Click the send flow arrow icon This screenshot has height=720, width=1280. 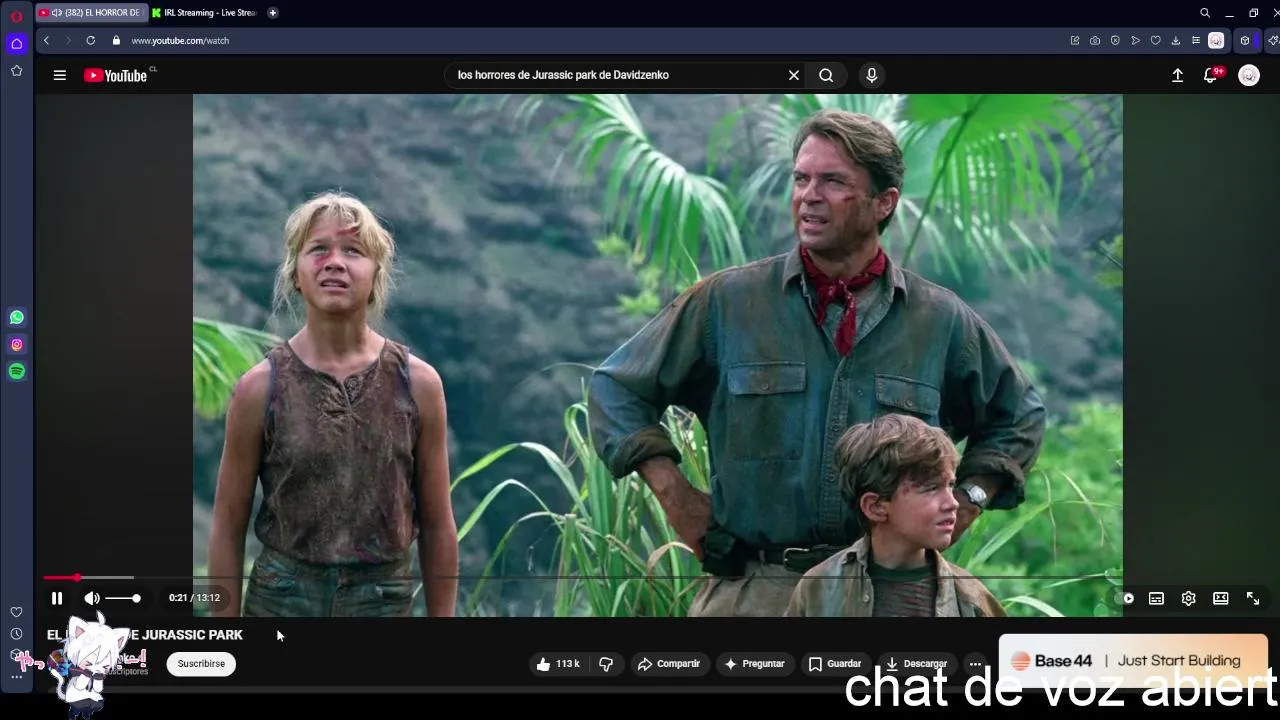(1135, 41)
